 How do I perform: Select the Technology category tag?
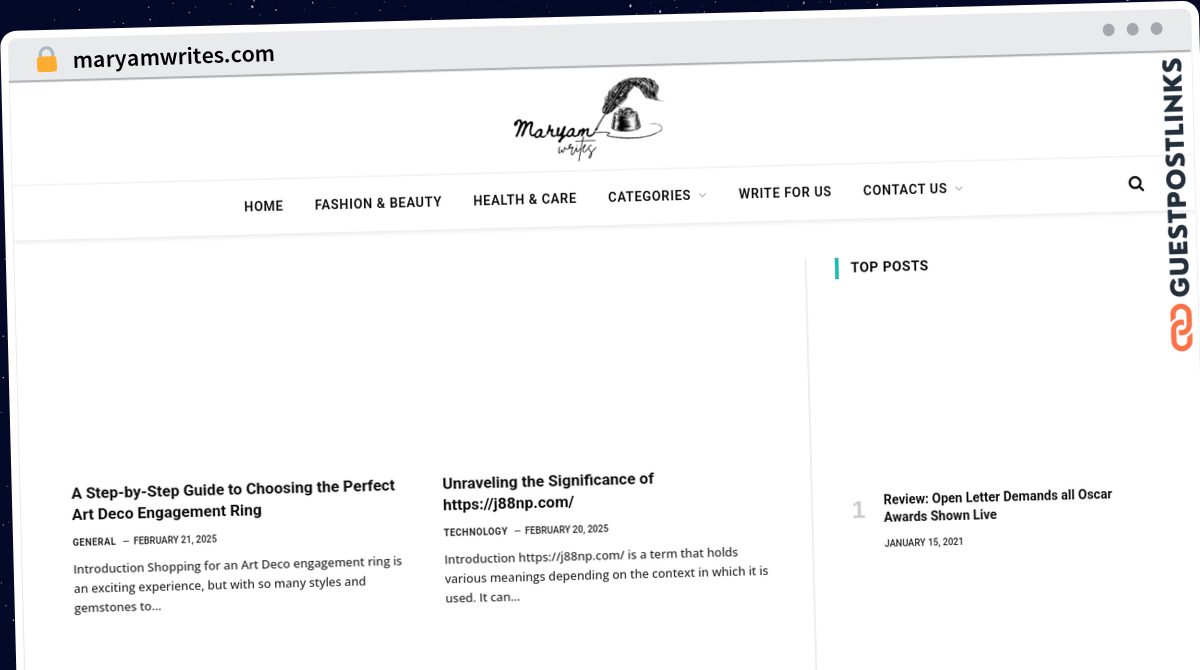[476, 532]
